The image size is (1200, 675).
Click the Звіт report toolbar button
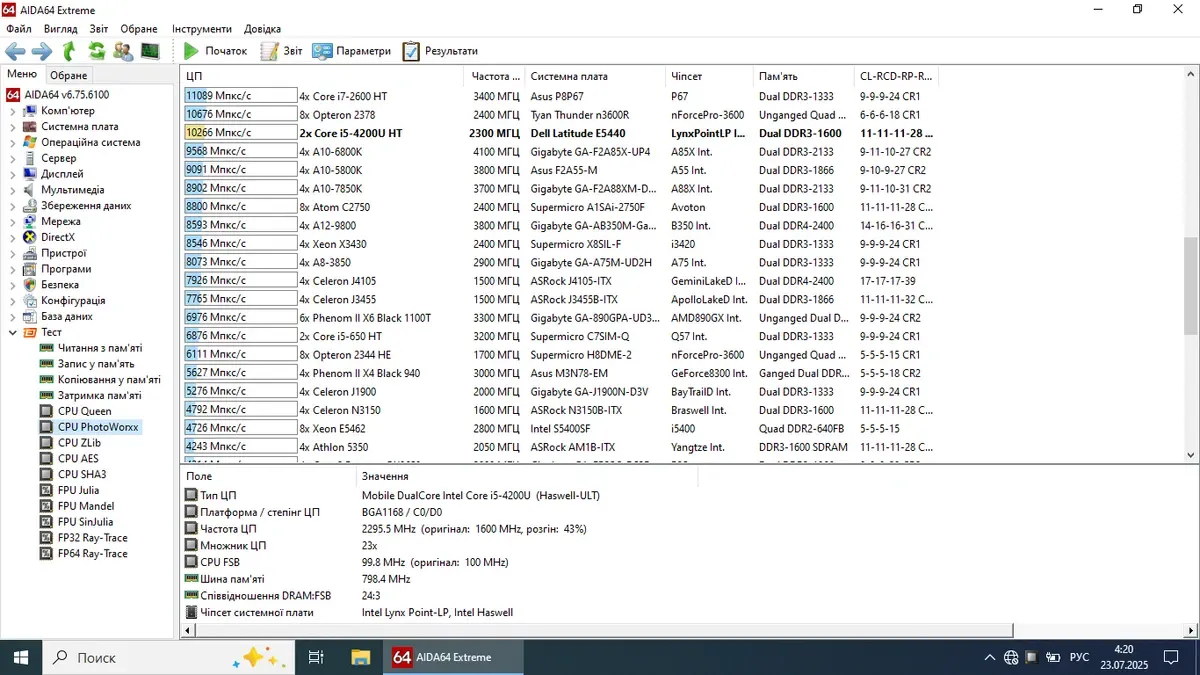click(282, 51)
